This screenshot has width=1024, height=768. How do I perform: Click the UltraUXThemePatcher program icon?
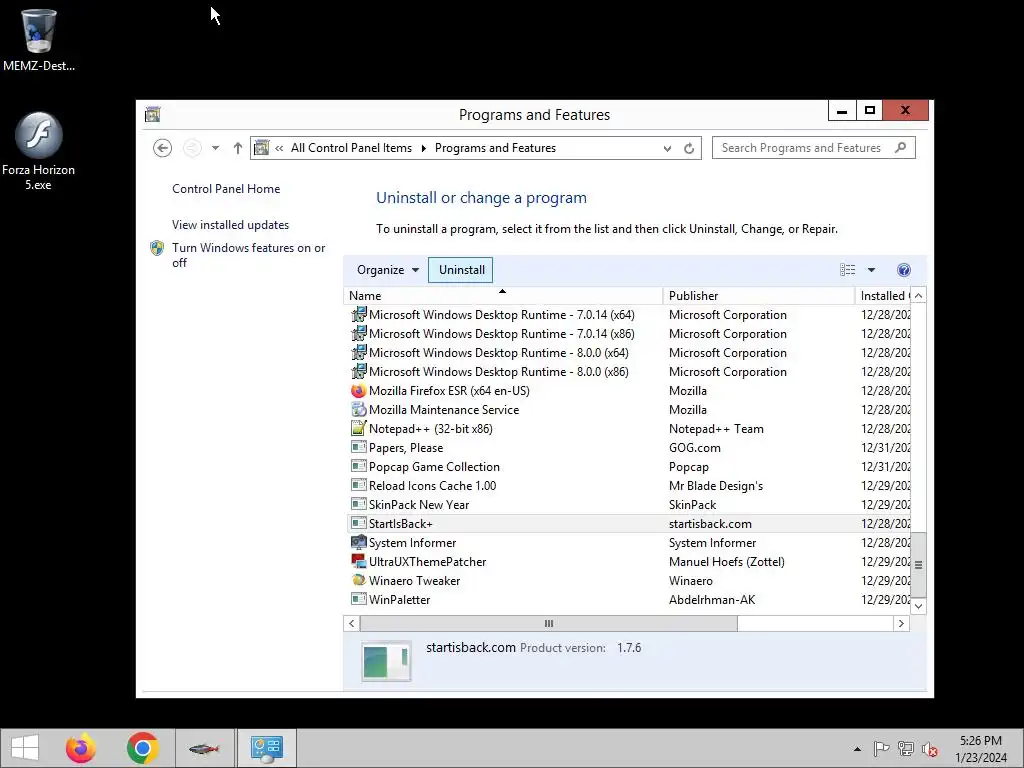[359, 561]
